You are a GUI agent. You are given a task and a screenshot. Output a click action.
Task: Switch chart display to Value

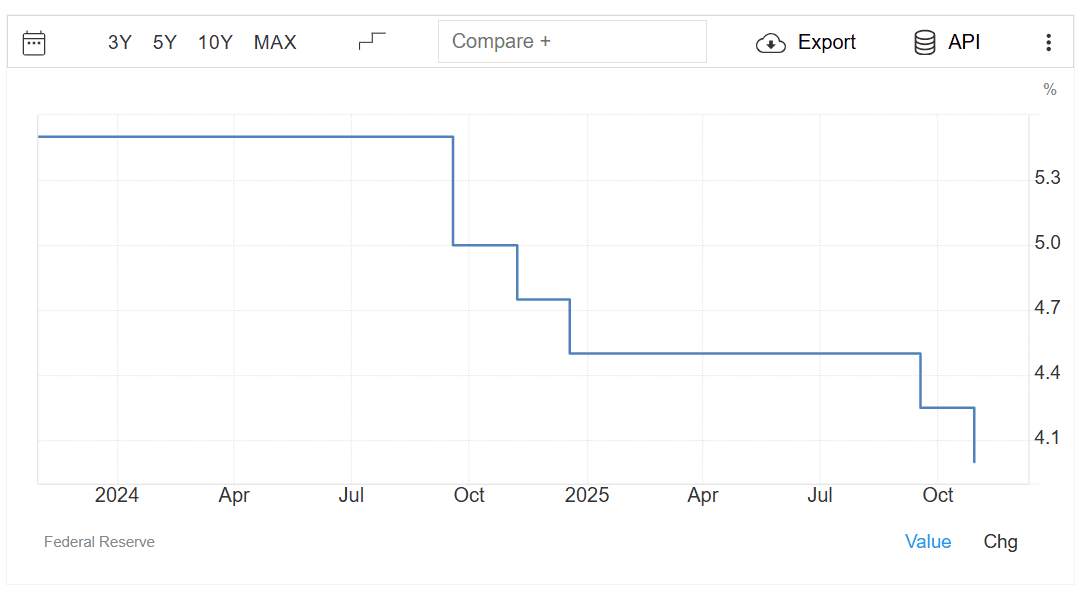click(x=928, y=541)
